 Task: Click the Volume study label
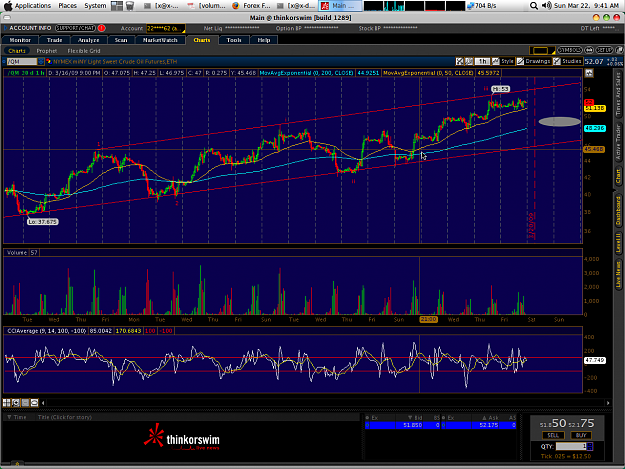17,253
